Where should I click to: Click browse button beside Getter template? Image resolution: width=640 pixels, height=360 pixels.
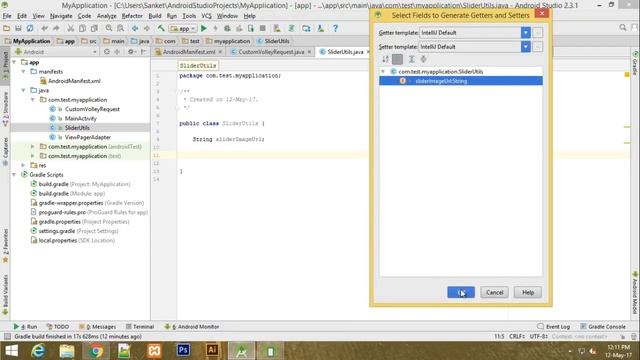(x=538, y=33)
